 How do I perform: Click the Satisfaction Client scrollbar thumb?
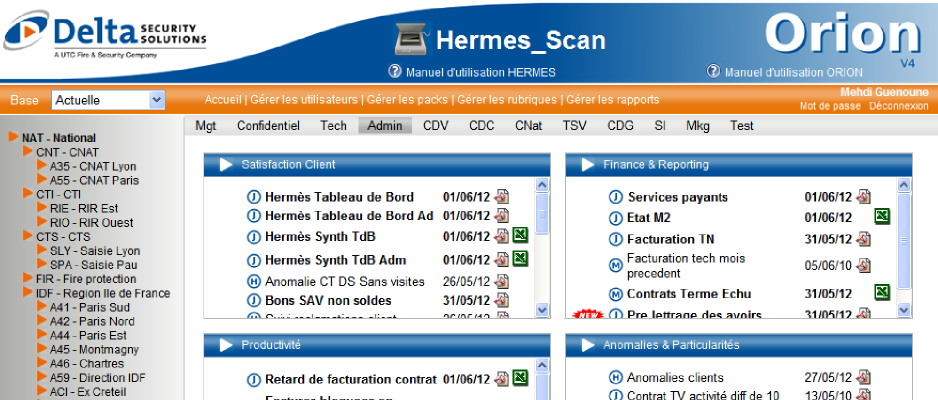tap(542, 213)
